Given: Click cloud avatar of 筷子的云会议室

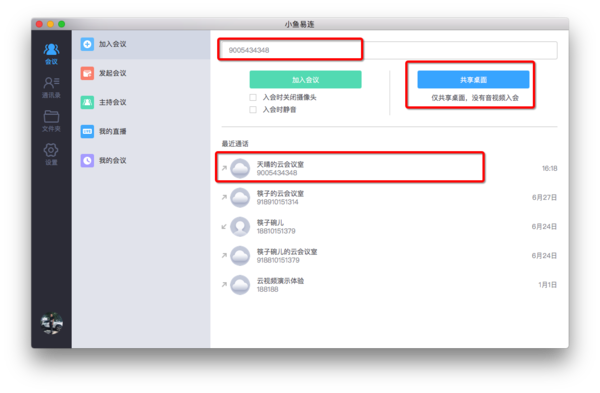Looking at the screenshot, I should [240, 197].
